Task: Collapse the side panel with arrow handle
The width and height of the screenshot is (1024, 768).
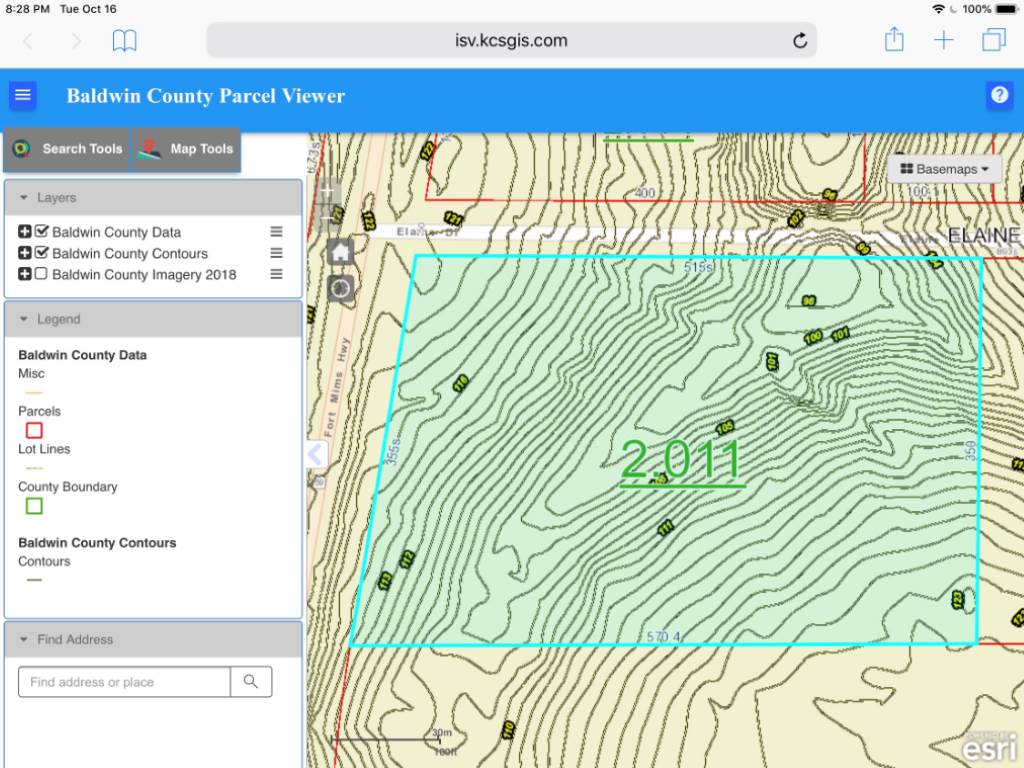Action: (316, 454)
